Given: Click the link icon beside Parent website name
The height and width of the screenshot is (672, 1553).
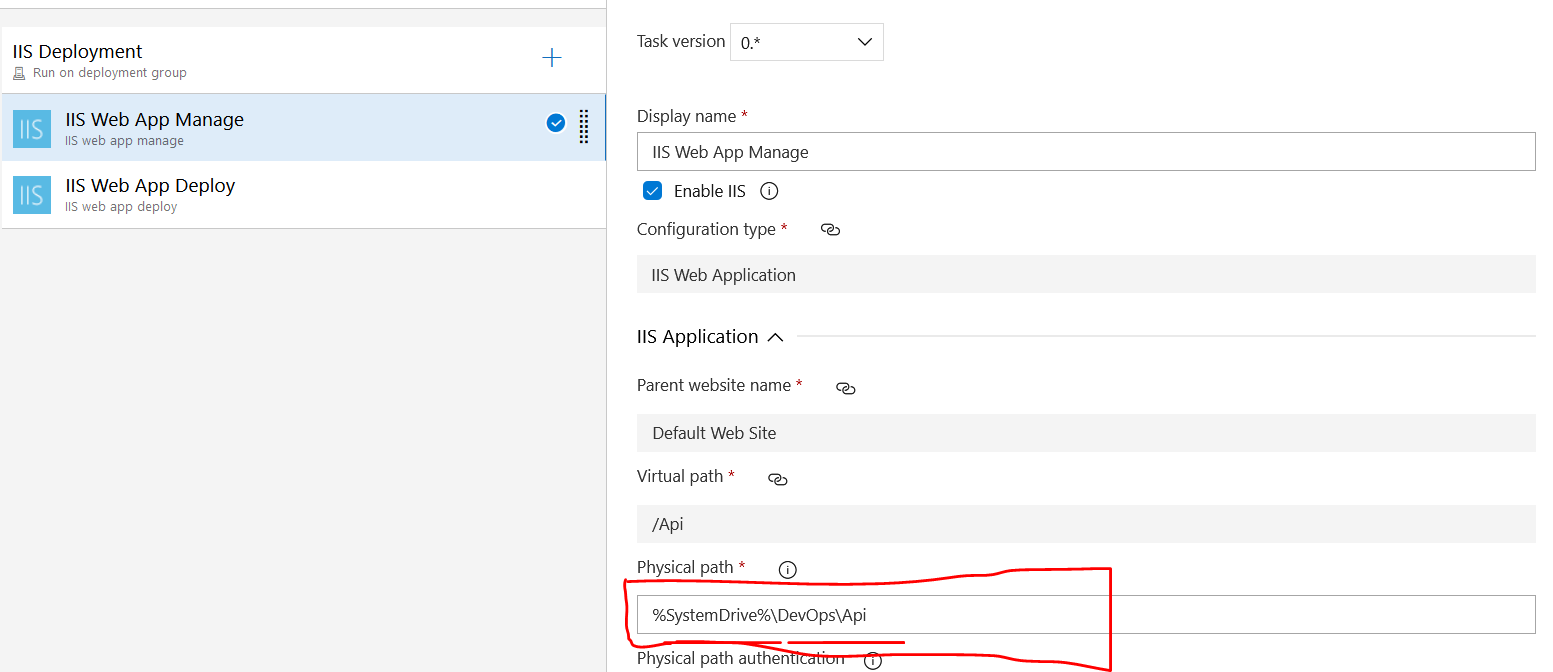Looking at the screenshot, I should [845, 388].
